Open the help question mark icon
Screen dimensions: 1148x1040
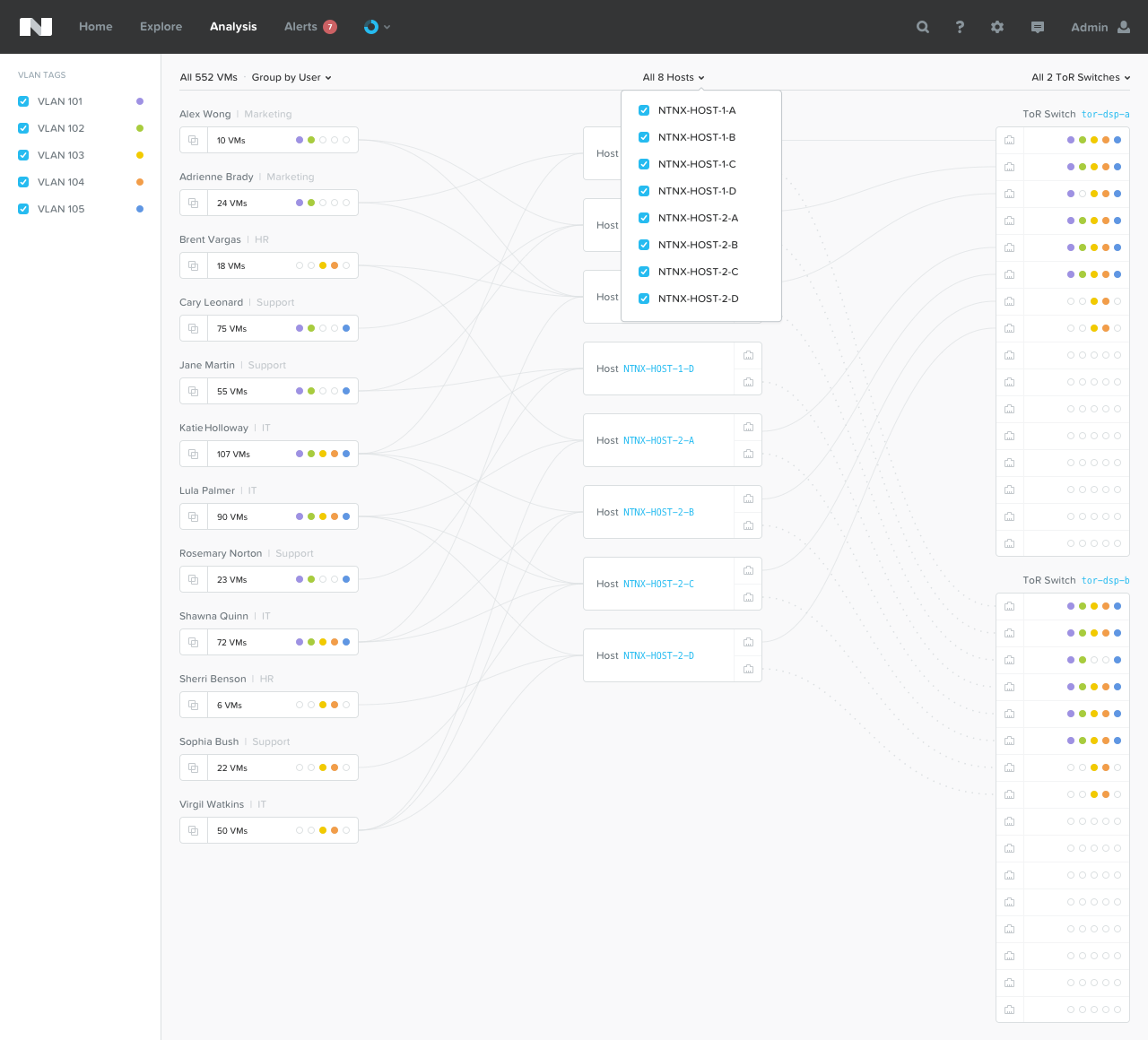pos(960,27)
